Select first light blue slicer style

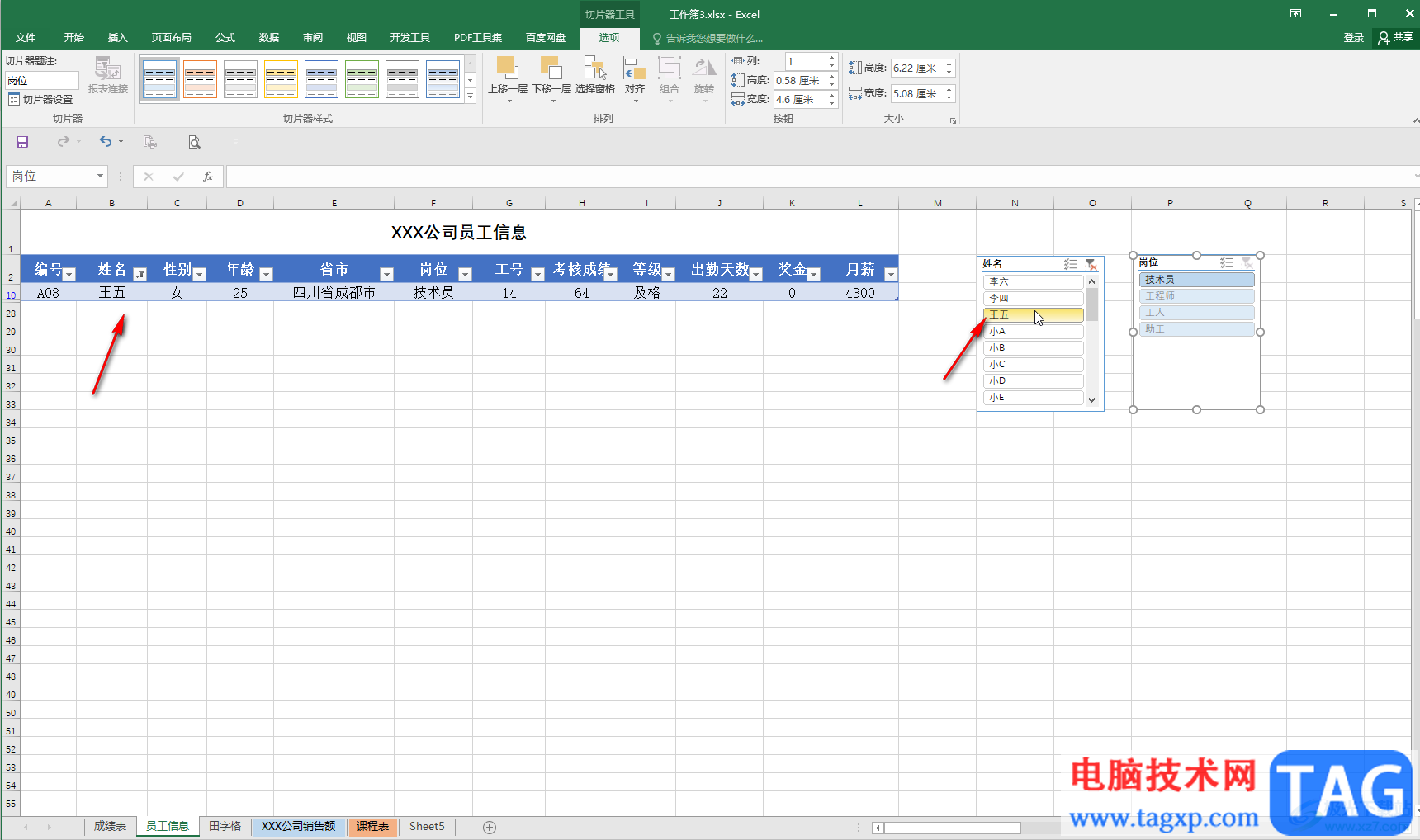(x=160, y=79)
